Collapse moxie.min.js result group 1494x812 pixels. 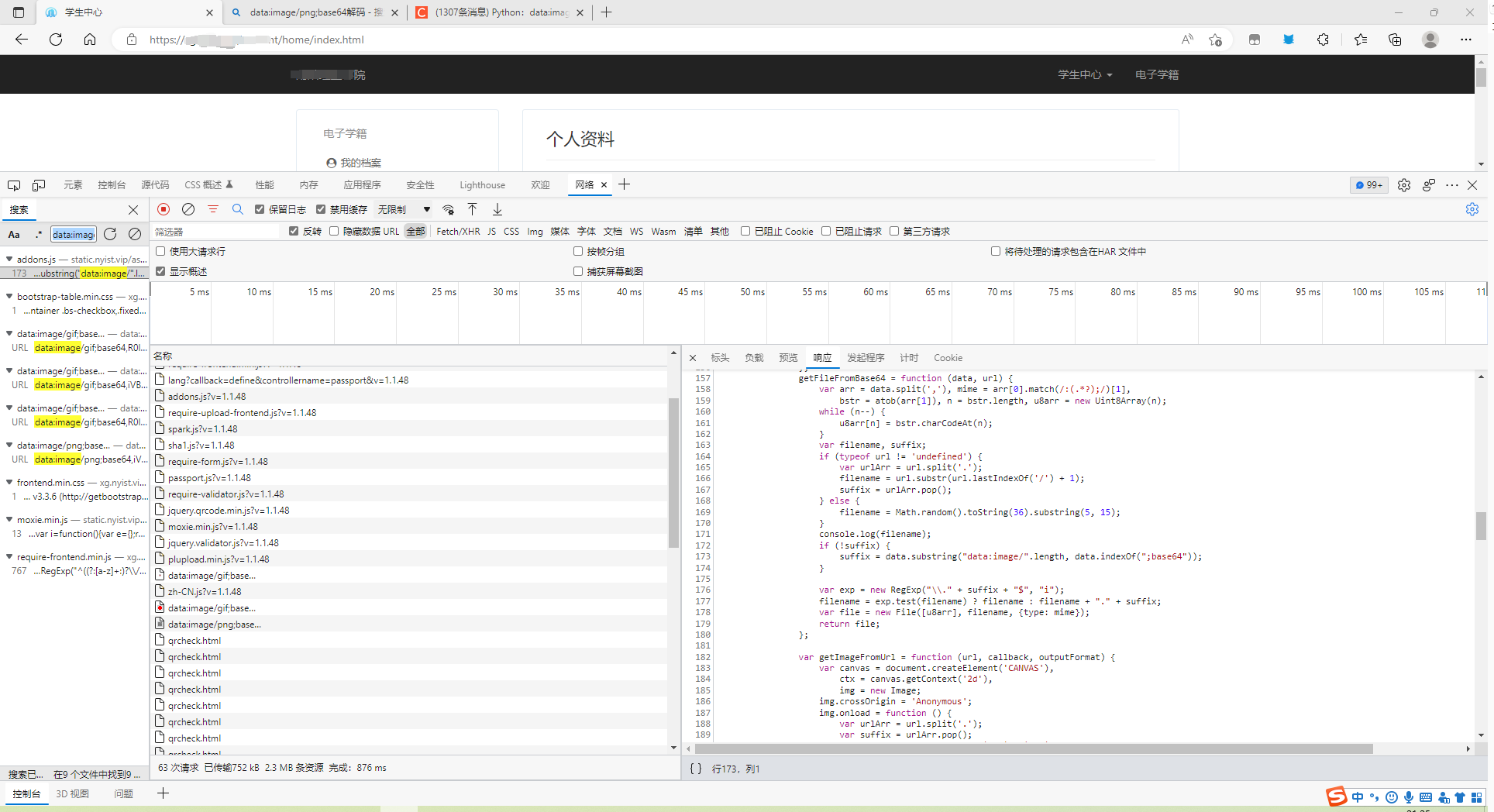[9, 520]
